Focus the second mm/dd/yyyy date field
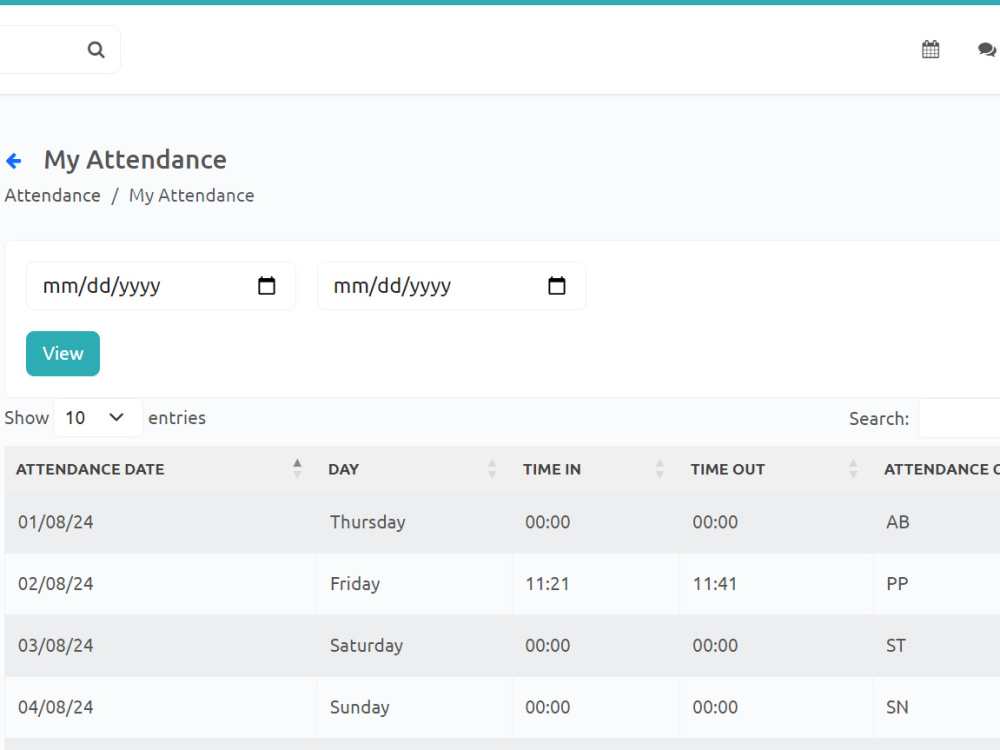 (x=452, y=286)
